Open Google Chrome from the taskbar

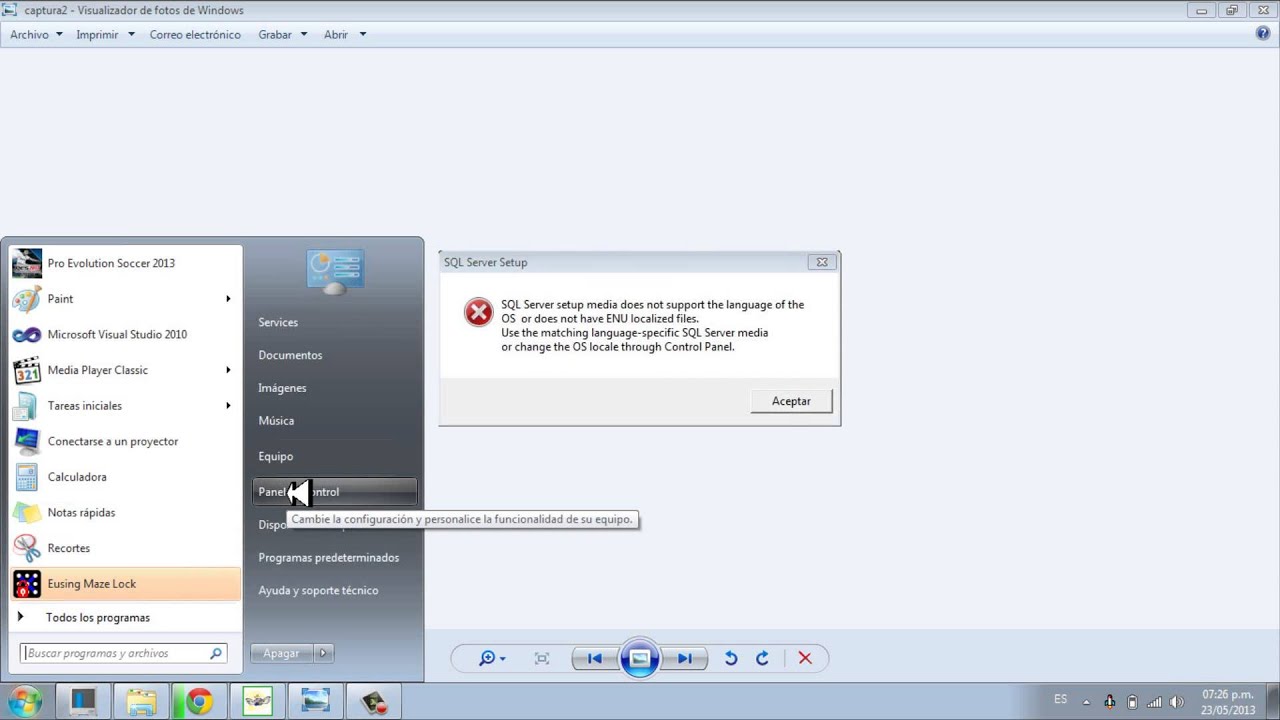pos(199,702)
